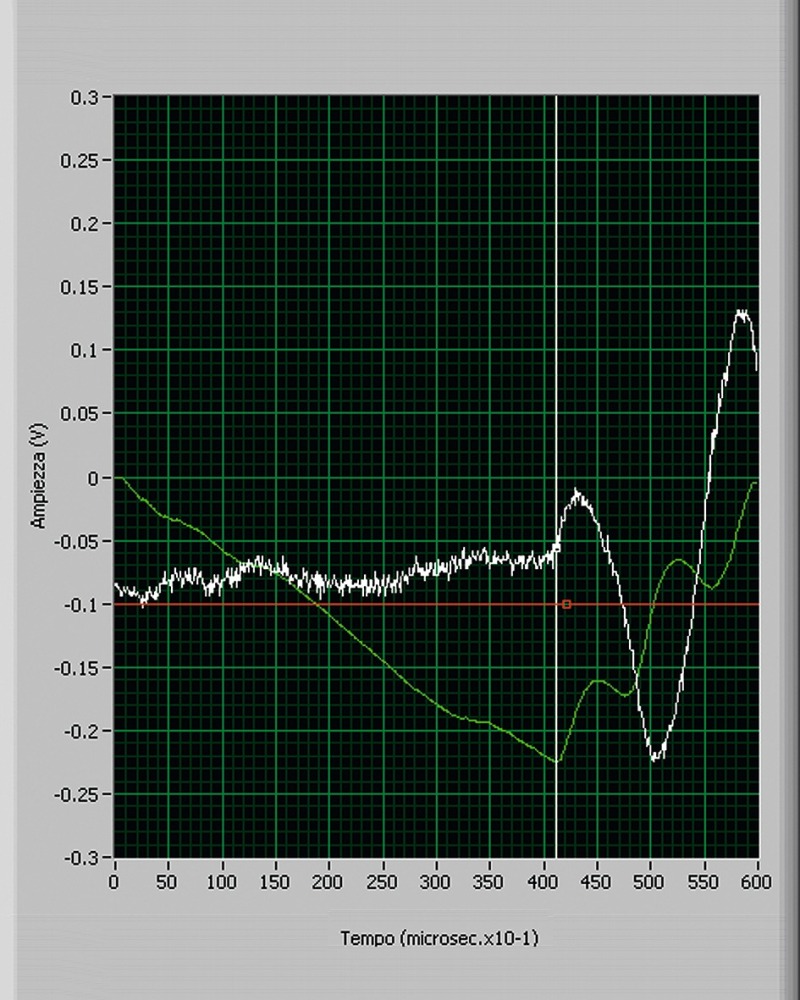Click the 'Ampiezza (V)' axis label
The width and height of the screenshot is (800, 1000).
tap(38, 475)
